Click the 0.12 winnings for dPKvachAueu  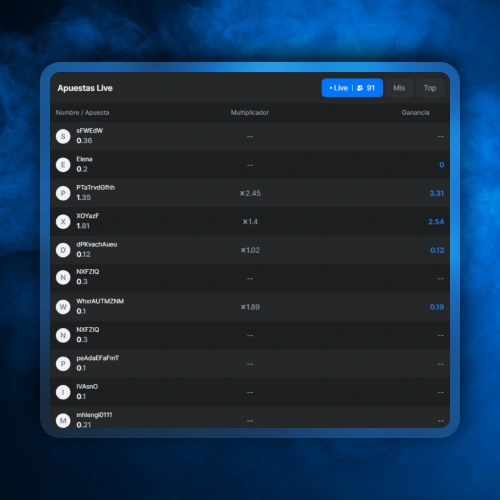pos(437,250)
